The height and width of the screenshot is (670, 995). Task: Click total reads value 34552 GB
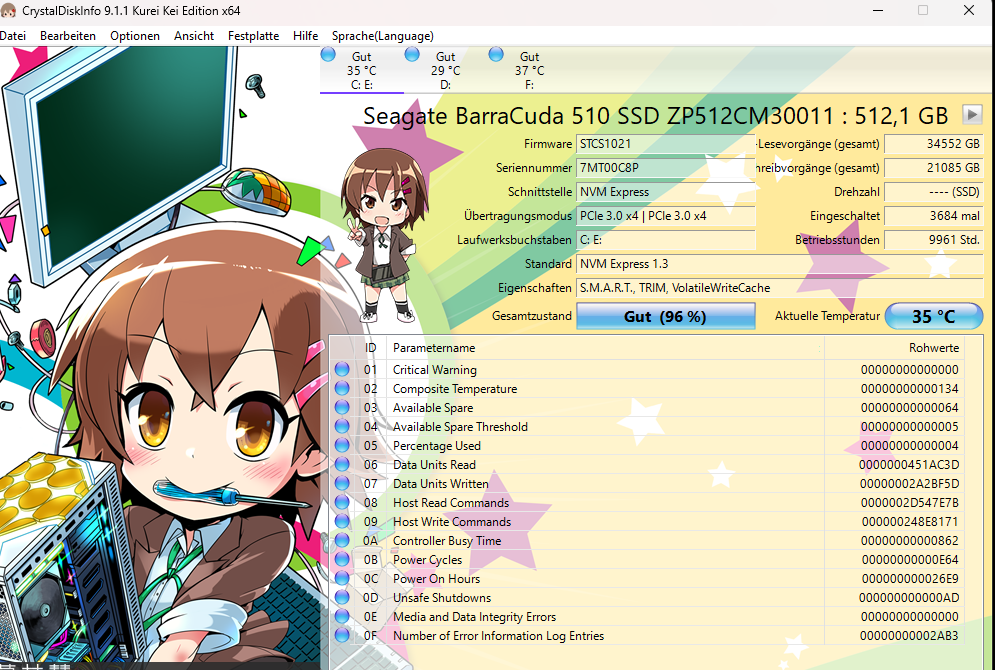click(x=933, y=144)
